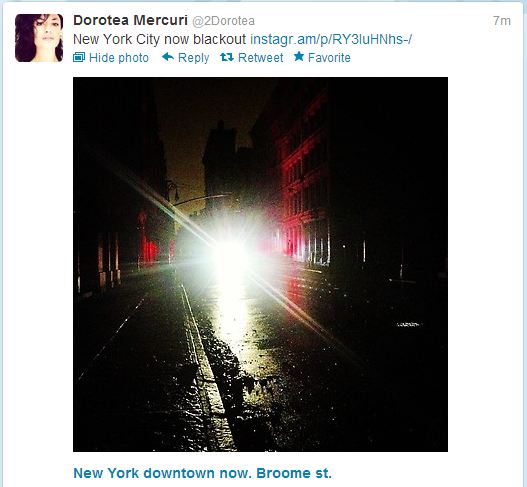The height and width of the screenshot is (487, 527).
Task: Open the caption link mentioning Broome st.
Action: (x=202, y=473)
